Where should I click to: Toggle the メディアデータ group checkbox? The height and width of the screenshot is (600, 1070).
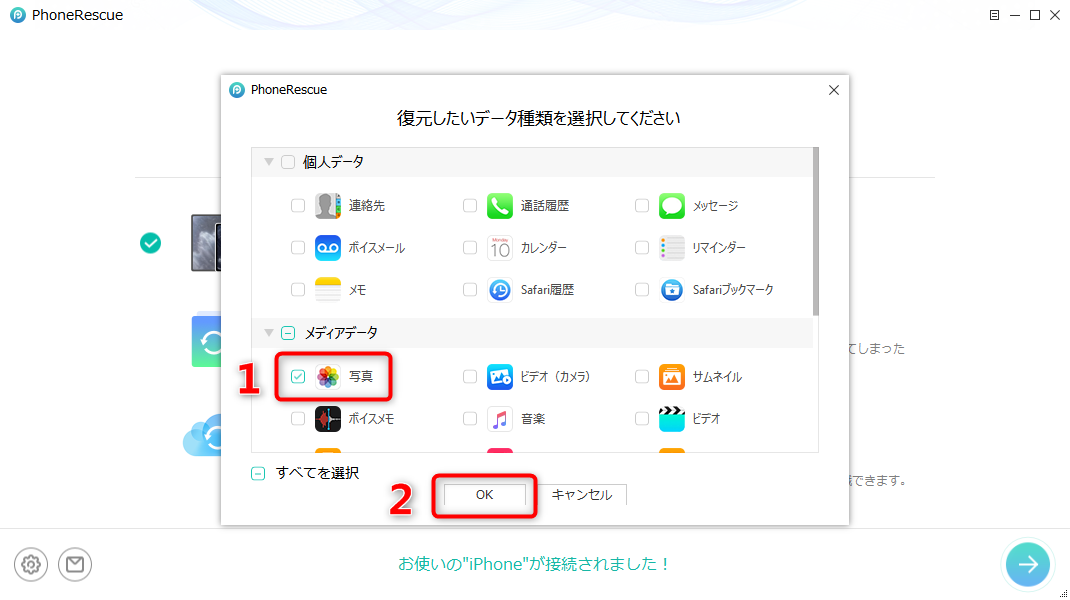tap(288, 333)
